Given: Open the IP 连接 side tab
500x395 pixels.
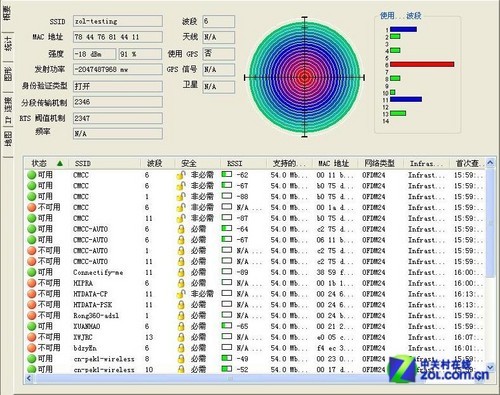Looking at the screenshot, I should (8, 111).
